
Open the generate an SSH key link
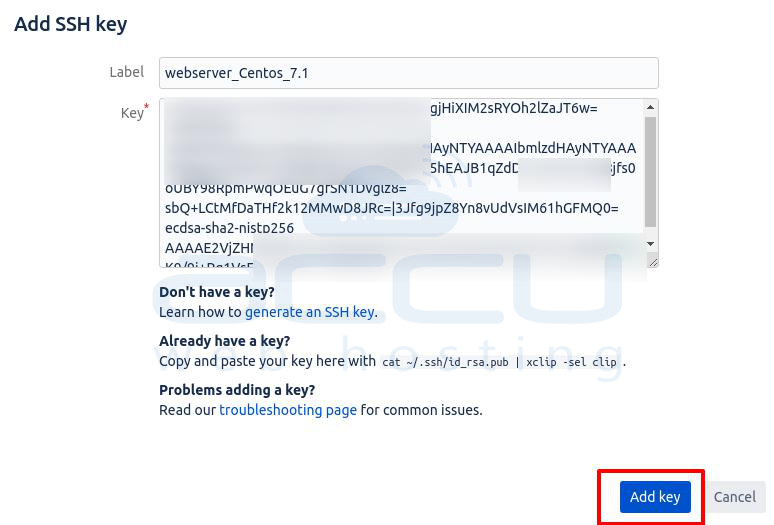tap(310, 312)
